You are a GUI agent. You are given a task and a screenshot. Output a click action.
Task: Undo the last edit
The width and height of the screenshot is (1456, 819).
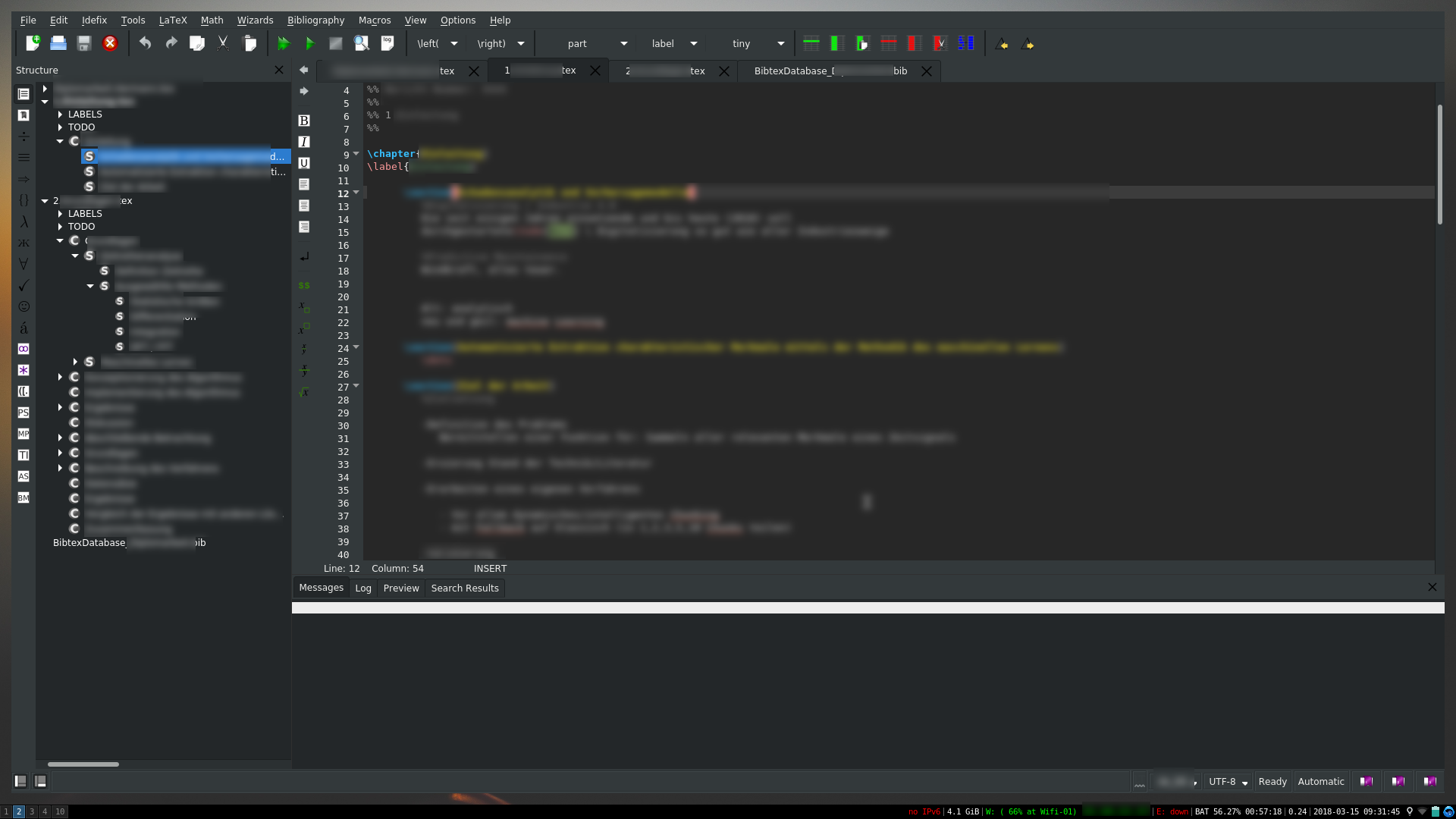coord(145,44)
